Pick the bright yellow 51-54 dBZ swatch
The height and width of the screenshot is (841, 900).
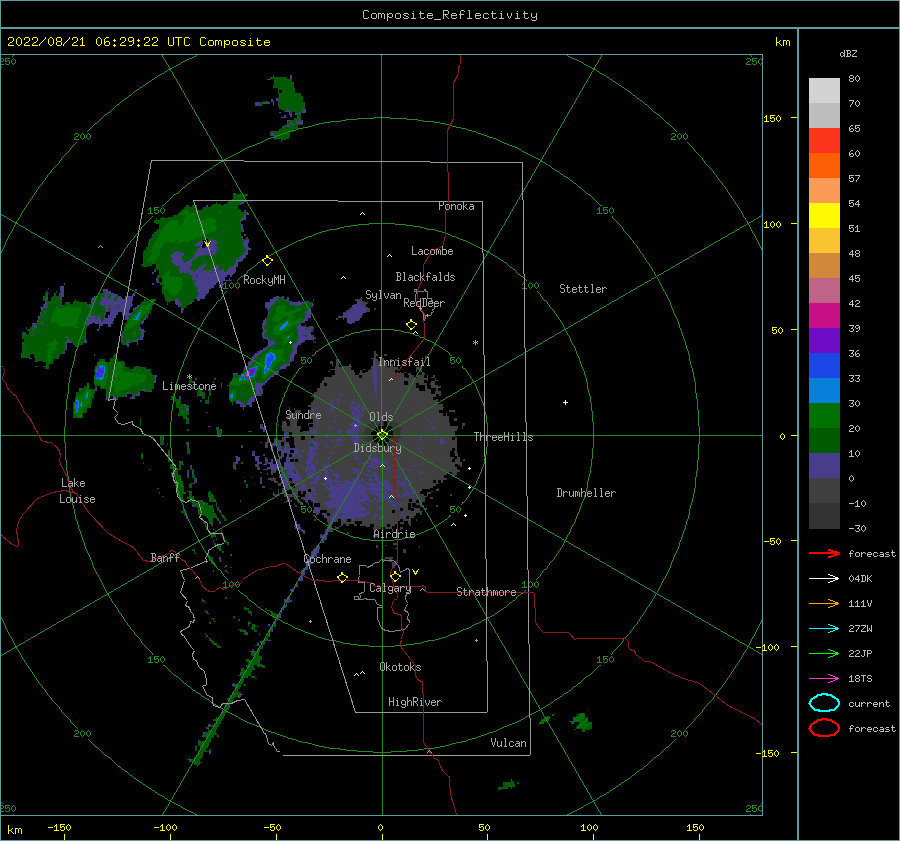coord(824,216)
